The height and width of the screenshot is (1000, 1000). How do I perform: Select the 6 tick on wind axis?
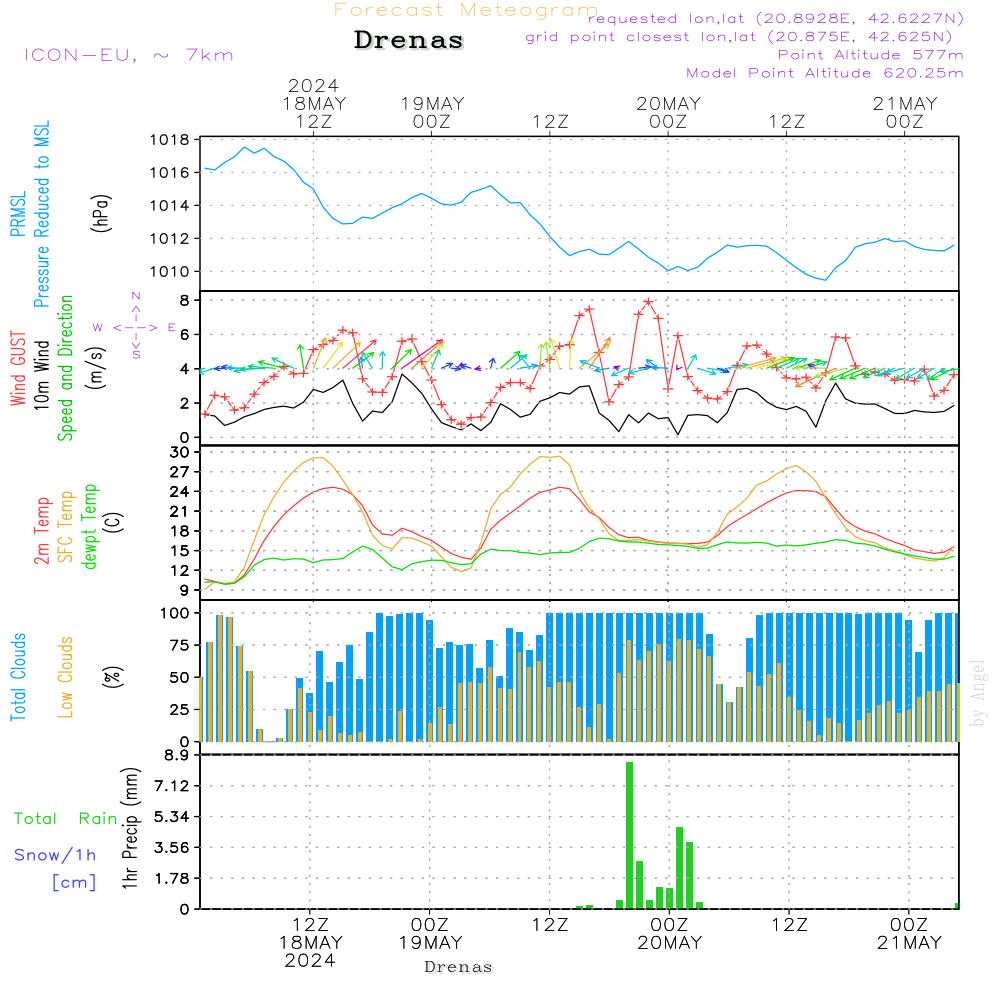(184, 334)
